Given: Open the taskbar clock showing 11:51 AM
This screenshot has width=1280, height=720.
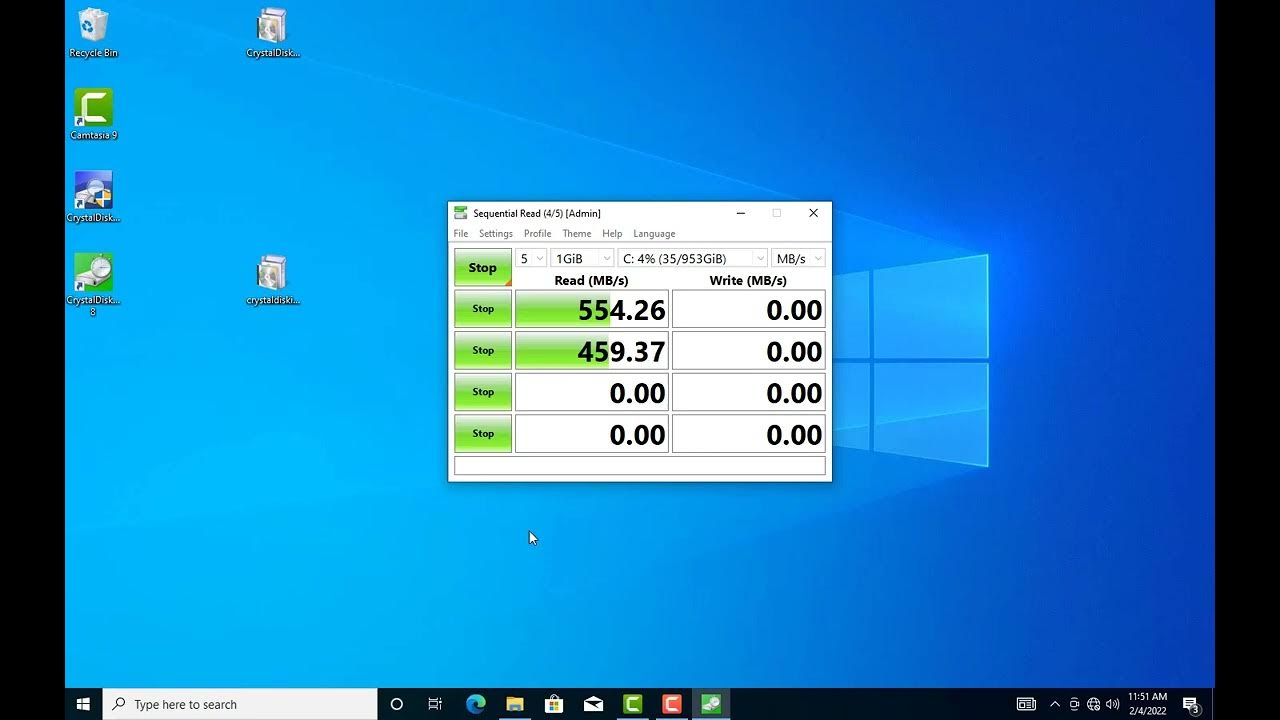Looking at the screenshot, I should [1147, 704].
